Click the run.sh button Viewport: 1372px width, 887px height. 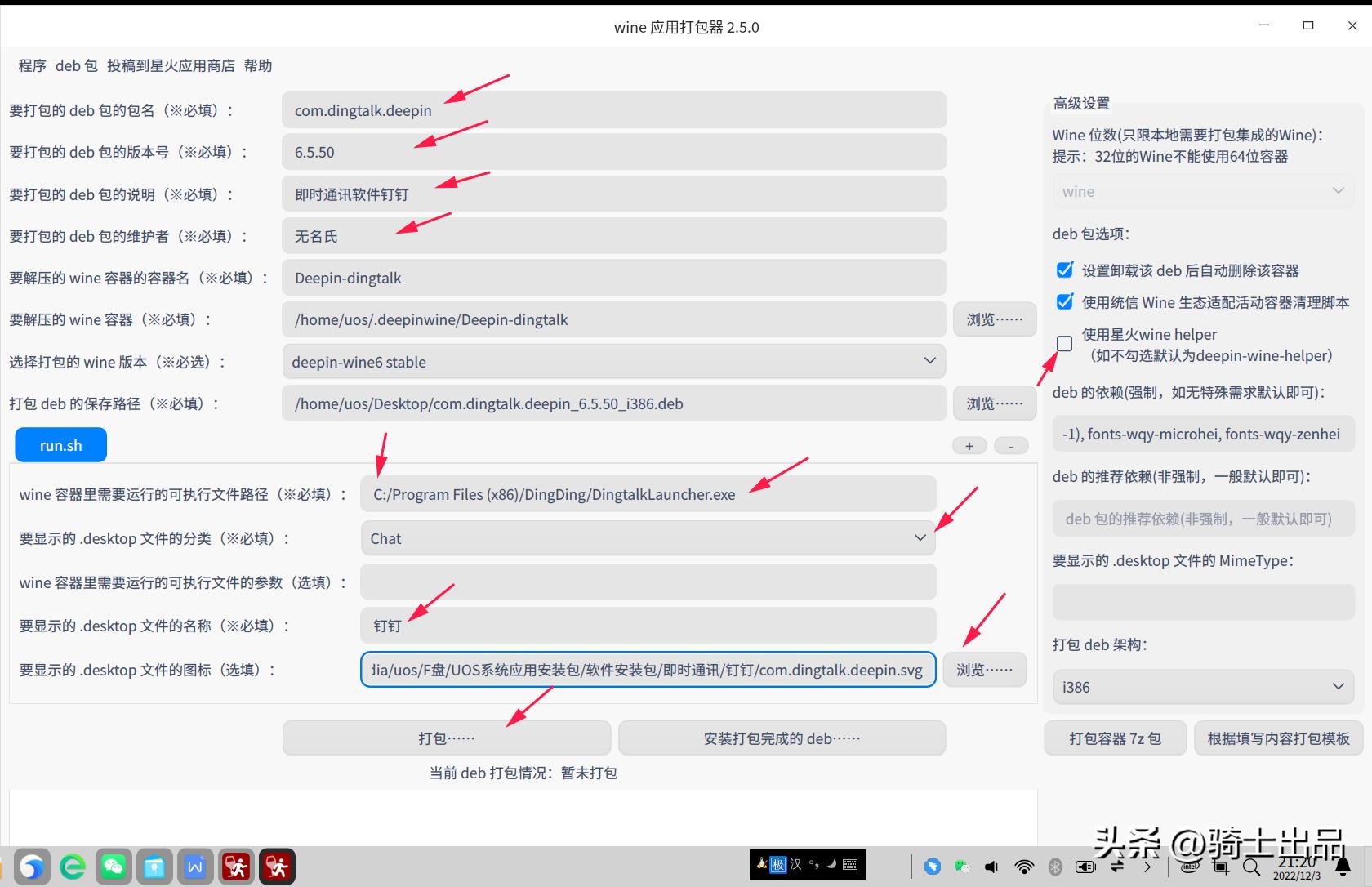click(x=60, y=444)
